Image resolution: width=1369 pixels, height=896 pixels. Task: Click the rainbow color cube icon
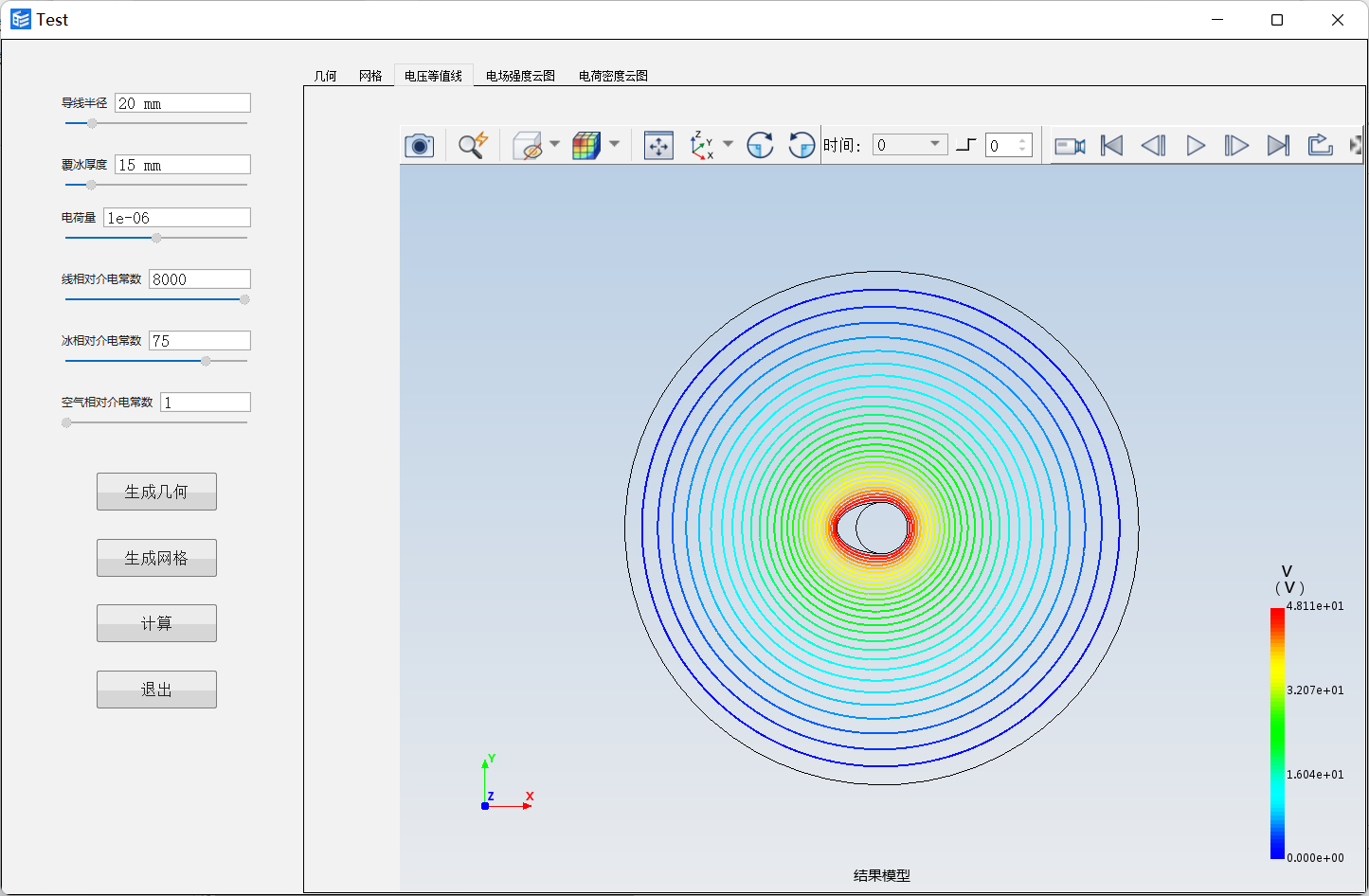[586, 145]
